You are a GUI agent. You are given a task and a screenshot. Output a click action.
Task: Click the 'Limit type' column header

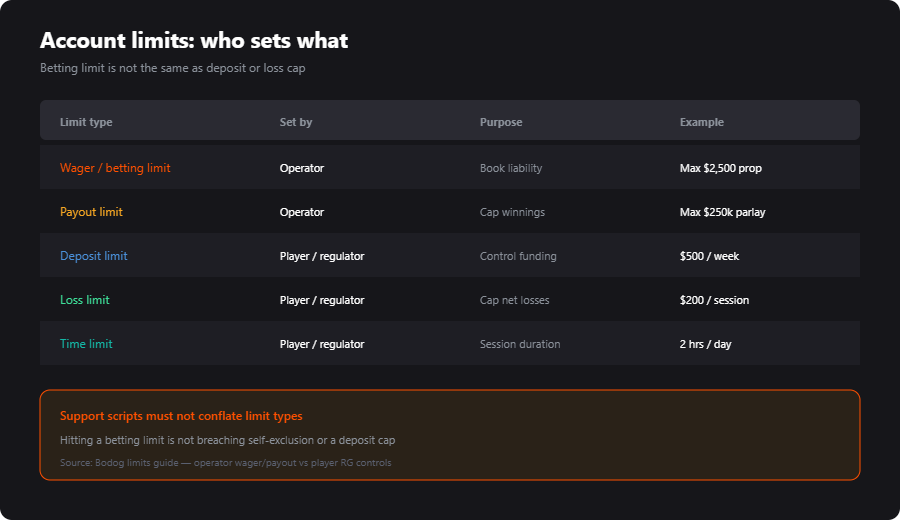[86, 122]
